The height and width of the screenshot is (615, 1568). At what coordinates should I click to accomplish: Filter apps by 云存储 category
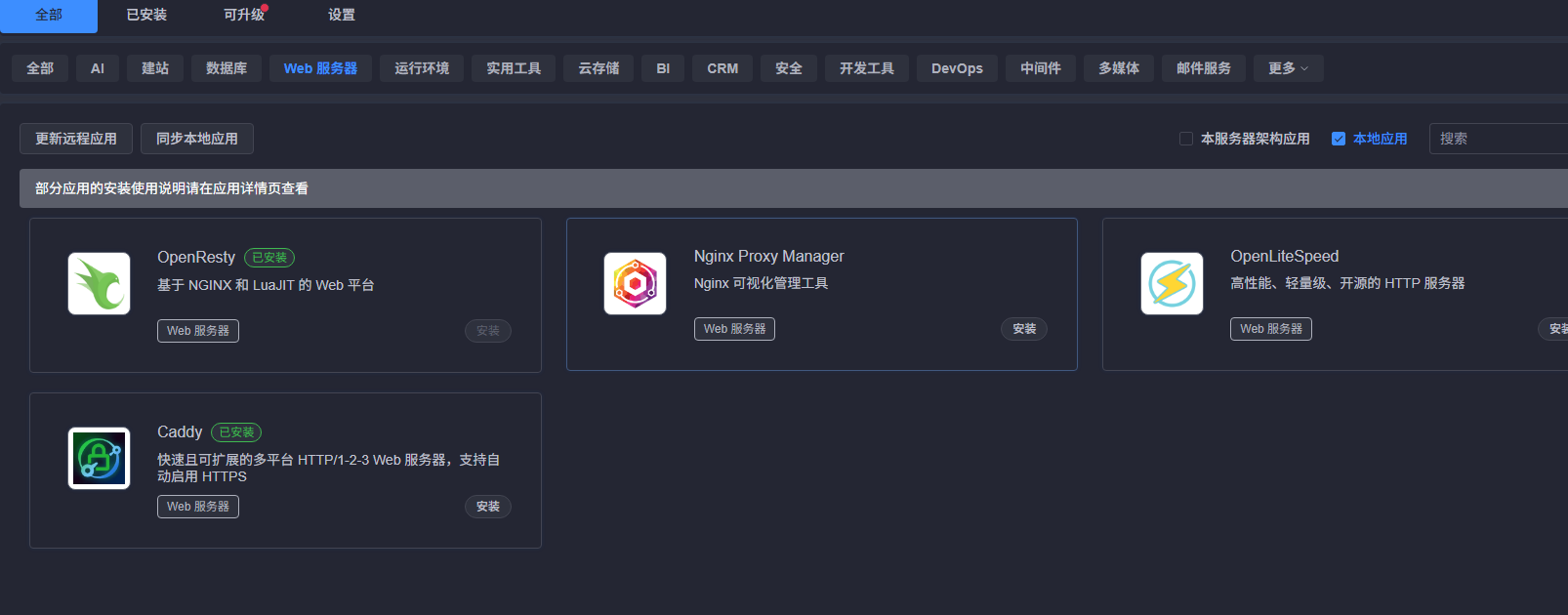598,68
